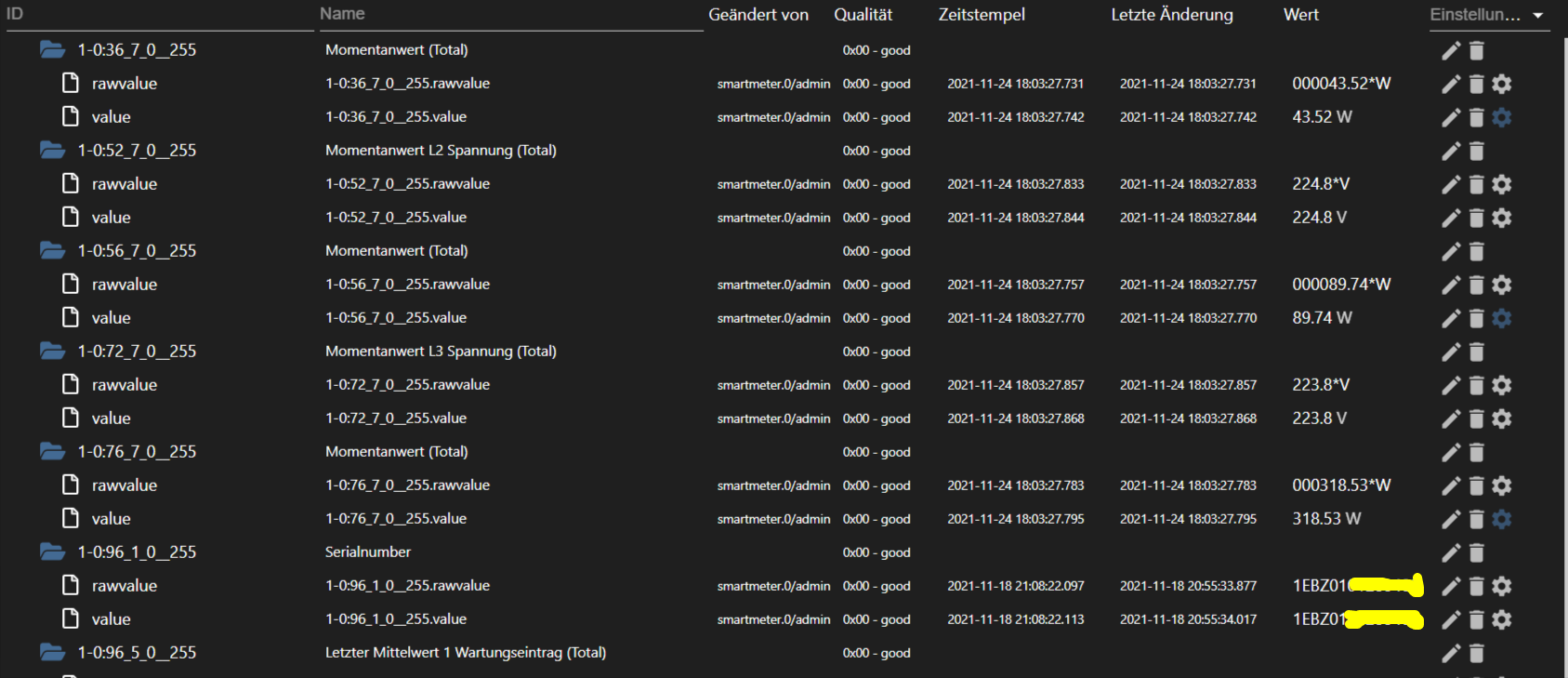Viewport: 1568px width, 678px height.
Task: Delete 1-0:72_7_0__255.value state
Action: 1476,419
